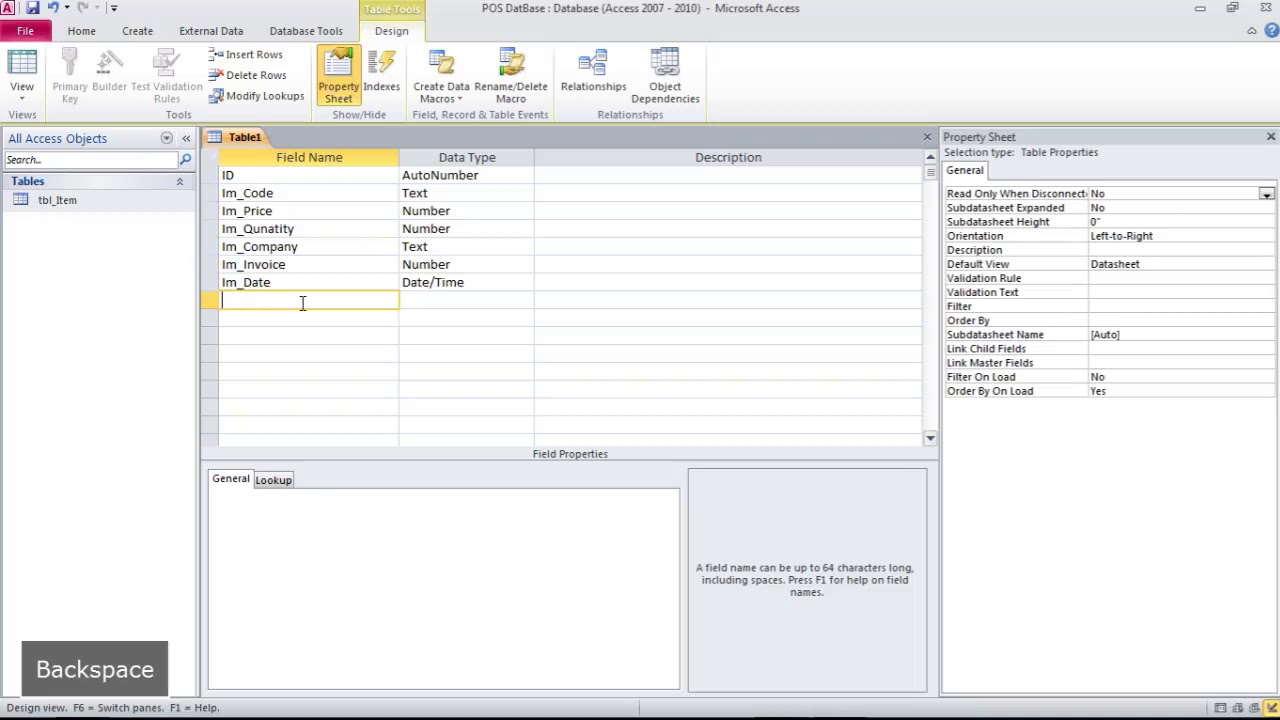Insert Rows into the table design
1280x720 pixels.
point(246,55)
